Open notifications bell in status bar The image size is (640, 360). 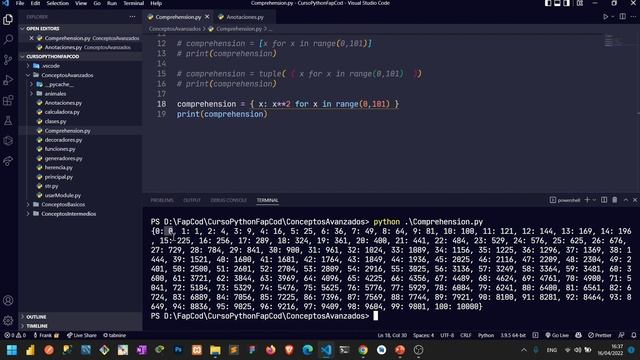[633, 336]
